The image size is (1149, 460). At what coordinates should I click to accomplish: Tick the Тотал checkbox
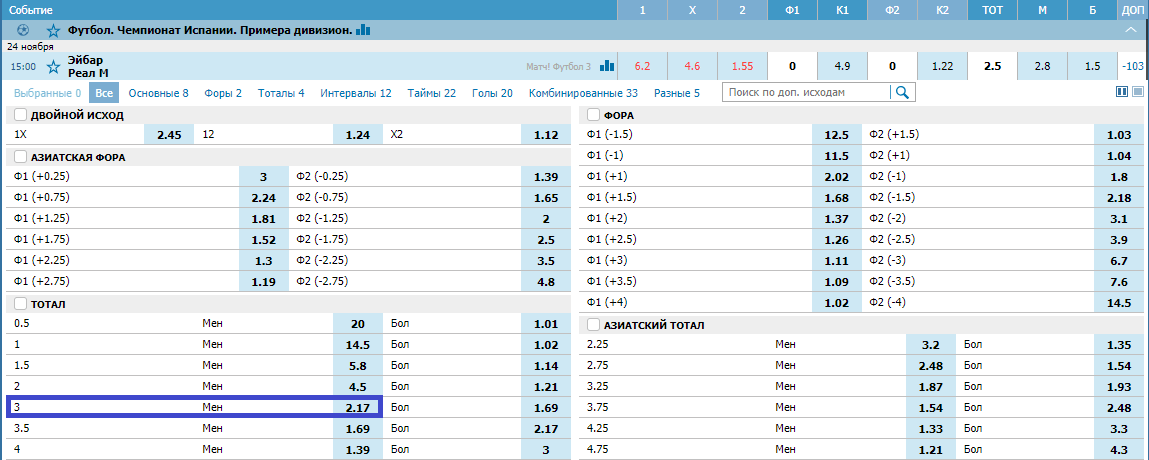click(x=21, y=303)
